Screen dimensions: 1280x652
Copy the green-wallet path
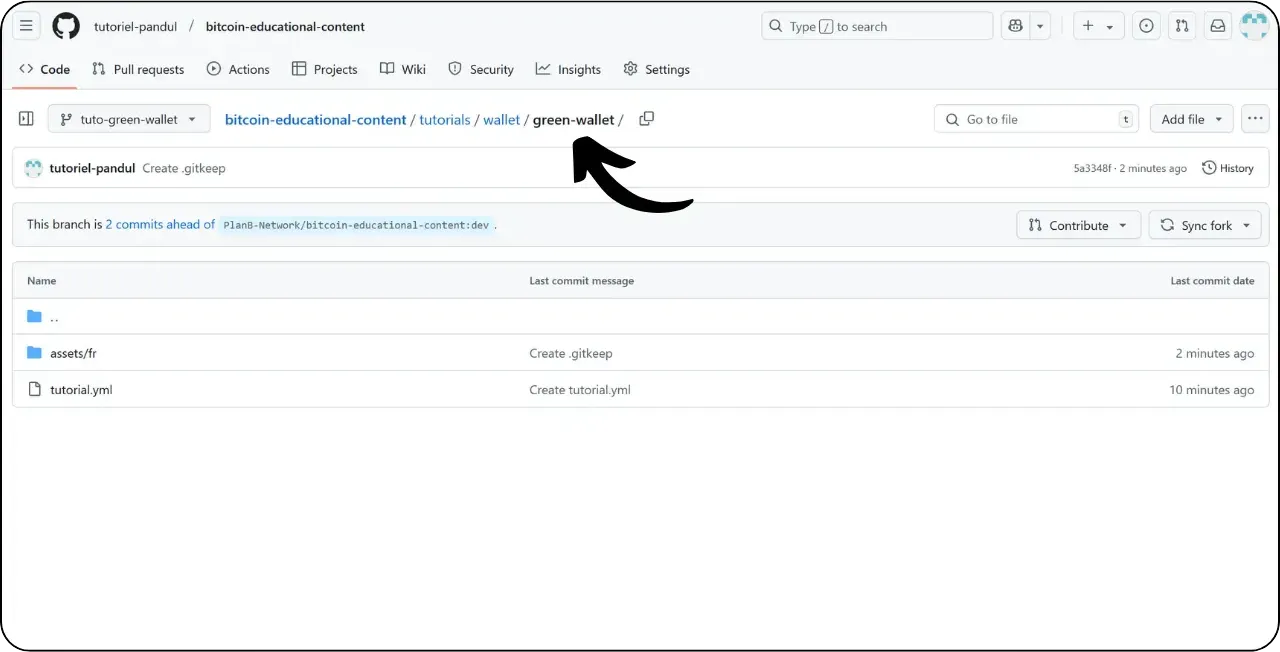click(646, 118)
